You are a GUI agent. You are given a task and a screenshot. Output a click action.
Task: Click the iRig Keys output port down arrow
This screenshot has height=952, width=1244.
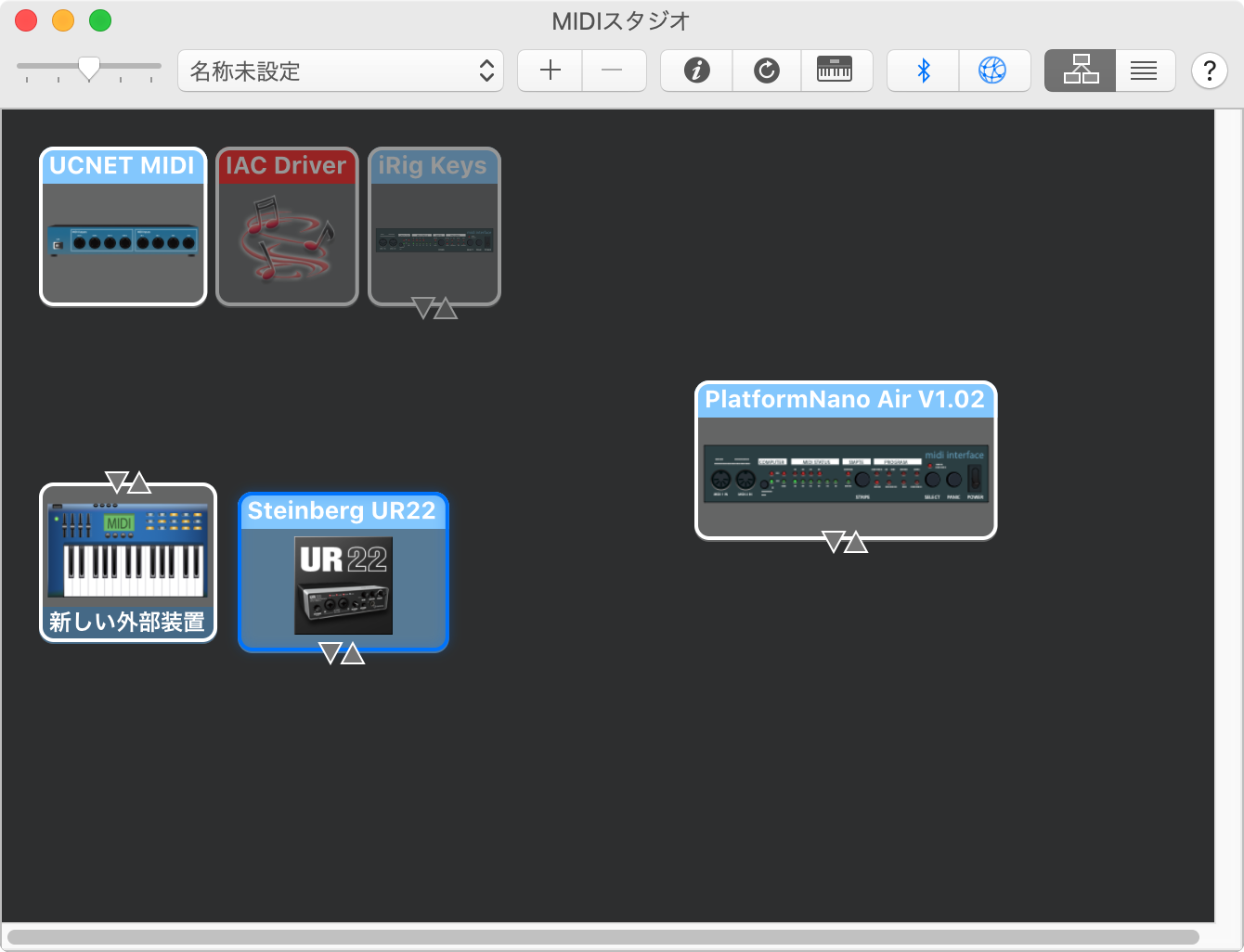[x=423, y=307]
